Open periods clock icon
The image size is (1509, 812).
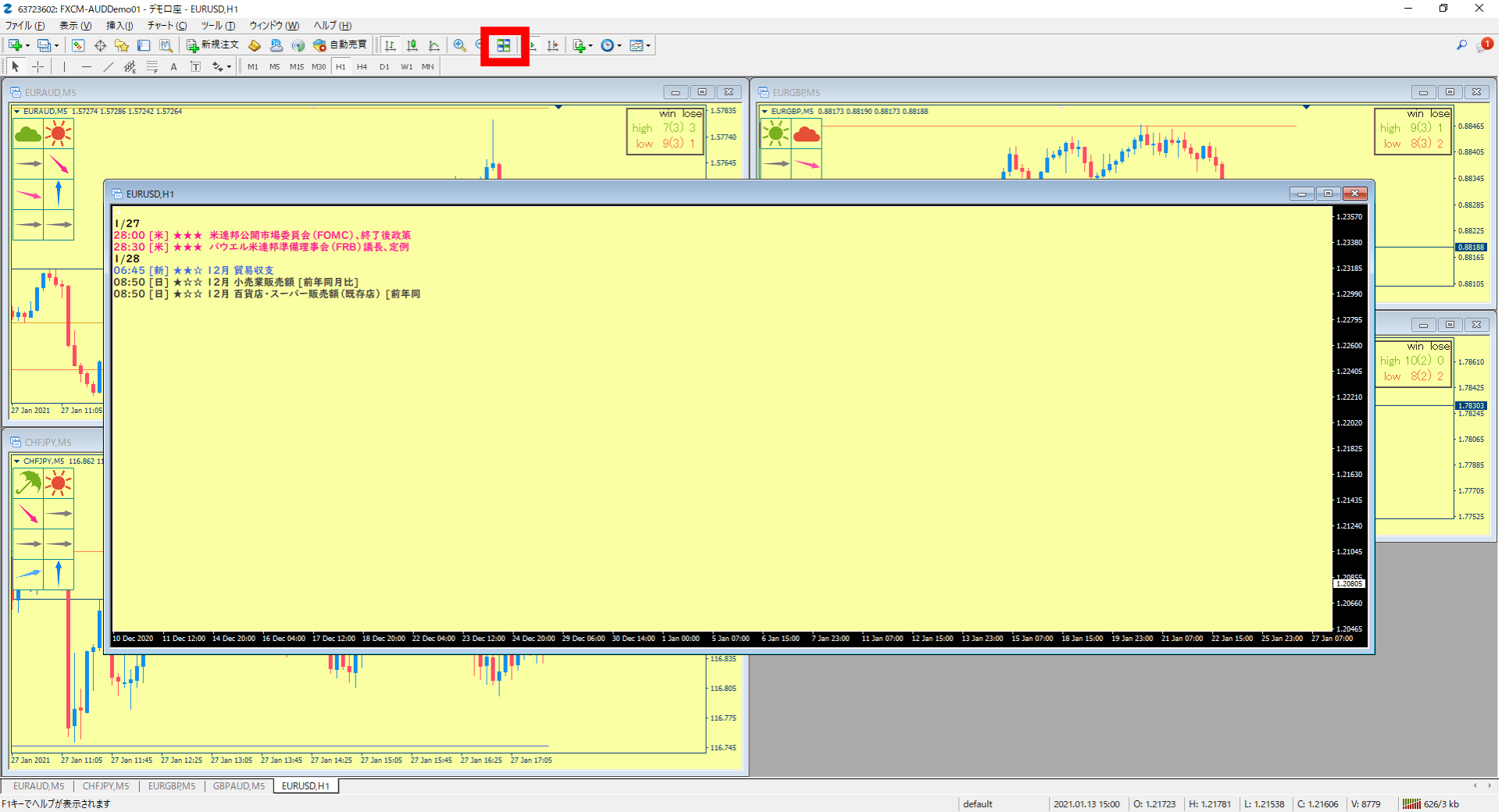point(608,45)
